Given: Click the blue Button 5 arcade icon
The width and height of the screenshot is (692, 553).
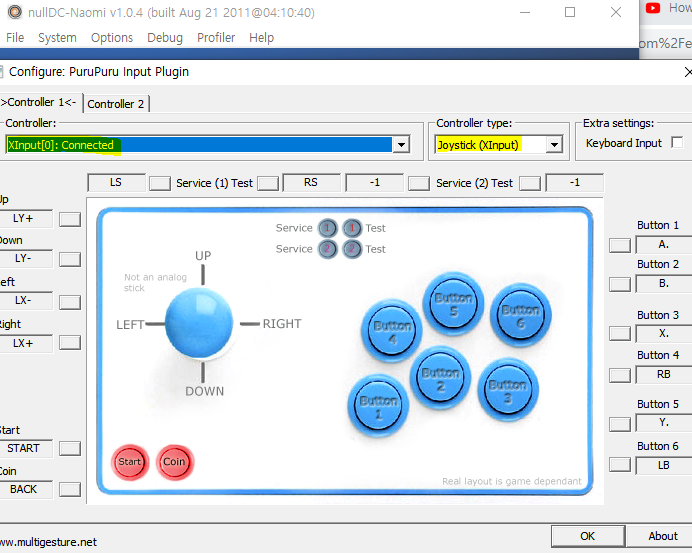Looking at the screenshot, I should click(454, 303).
